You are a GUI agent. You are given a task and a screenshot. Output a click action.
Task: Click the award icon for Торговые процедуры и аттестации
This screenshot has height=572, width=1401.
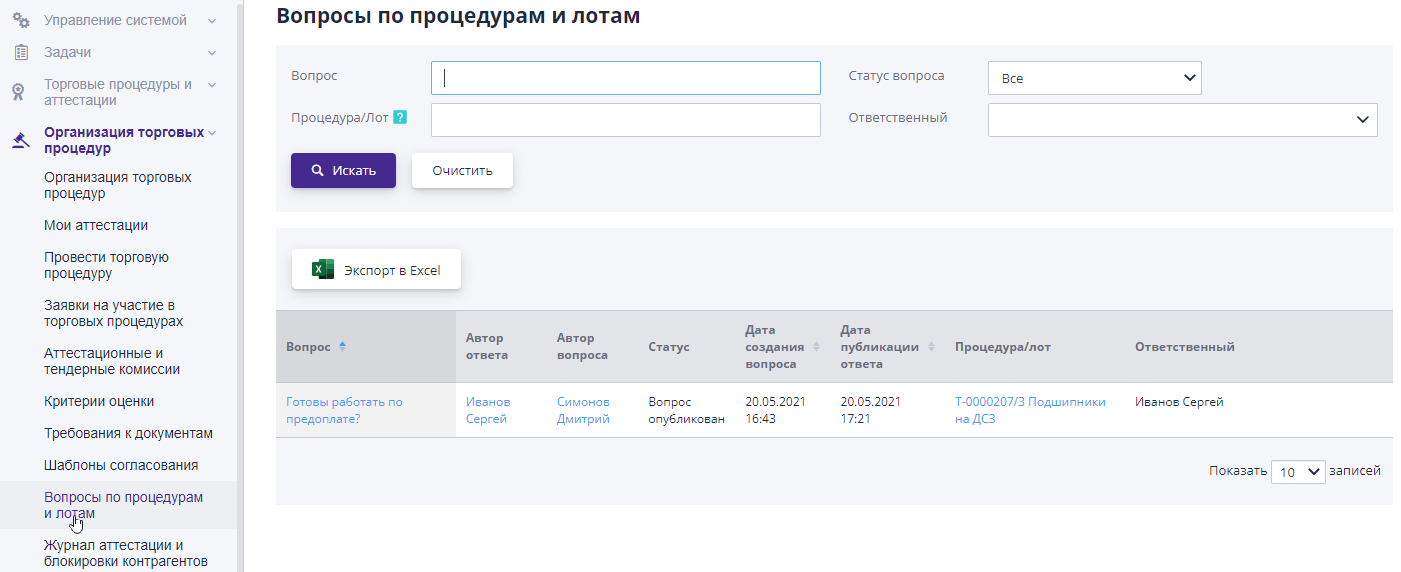pyautogui.click(x=19, y=92)
